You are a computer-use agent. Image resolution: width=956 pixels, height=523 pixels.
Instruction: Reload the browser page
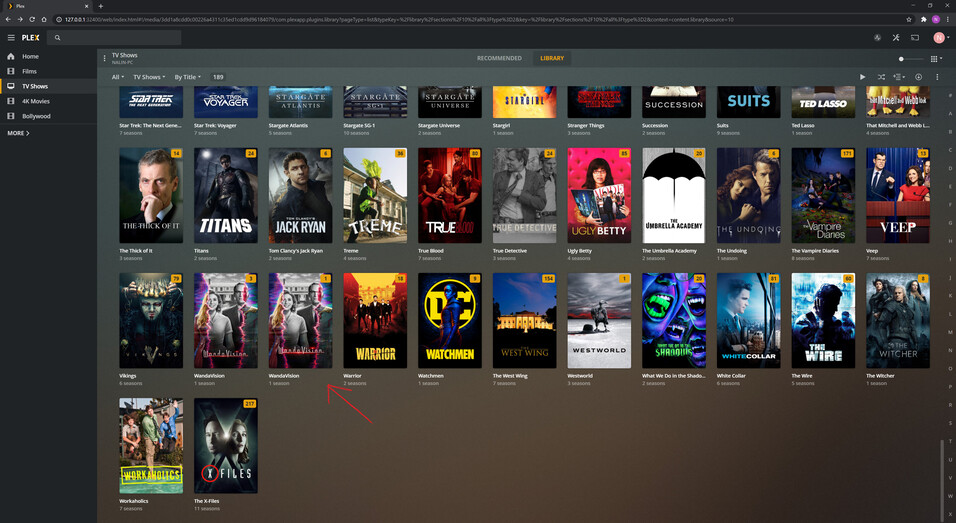coord(32,20)
